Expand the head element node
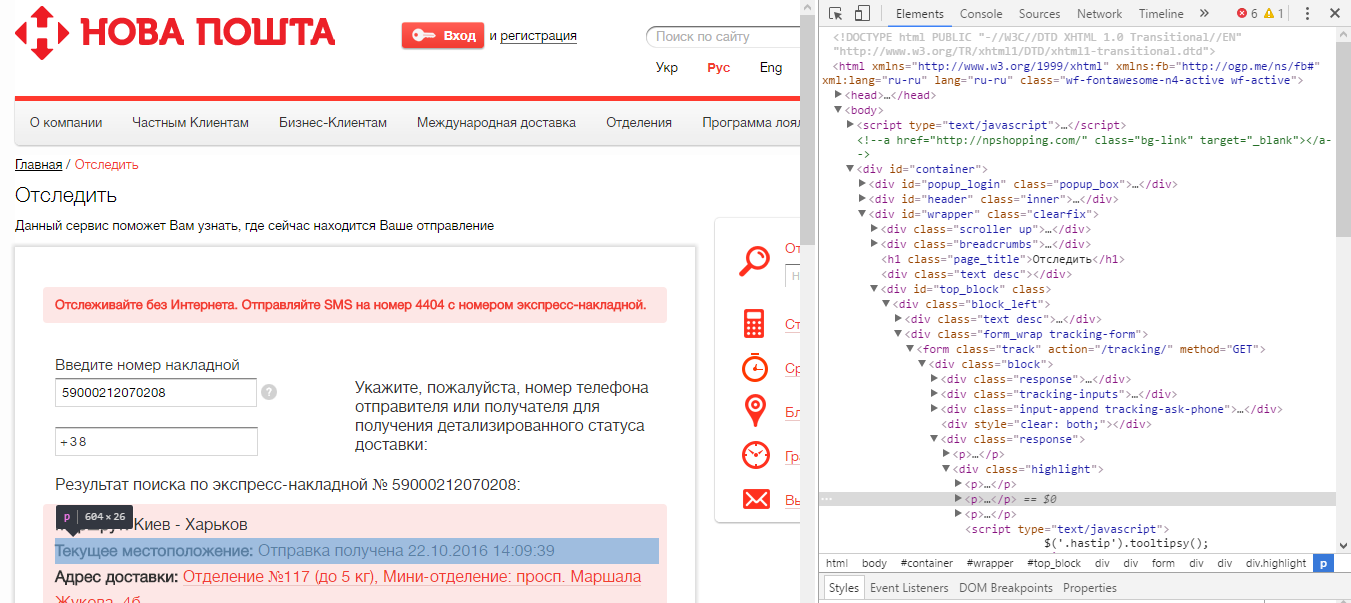The width and height of the screenshot is (1351, 603). coord(838,96)
